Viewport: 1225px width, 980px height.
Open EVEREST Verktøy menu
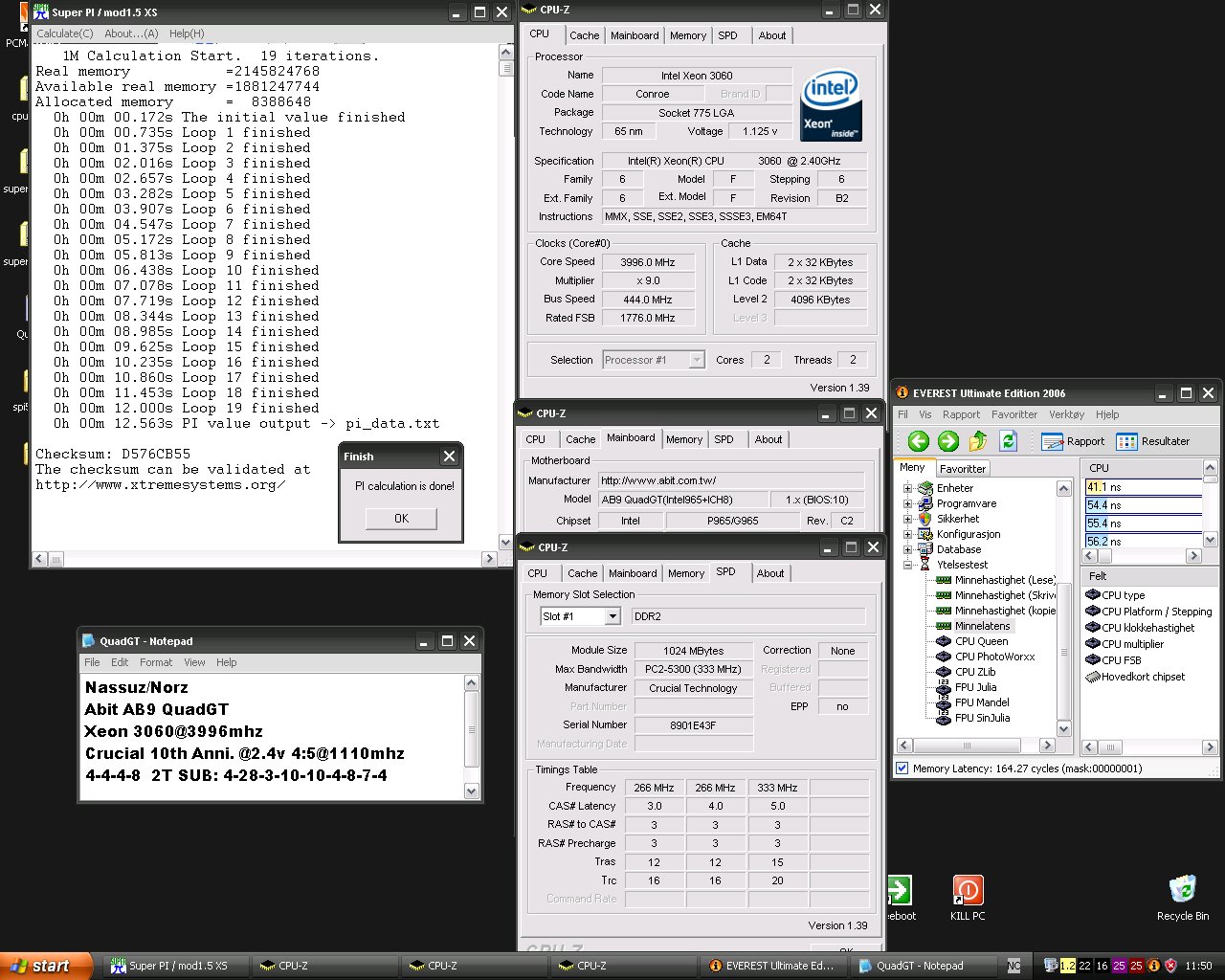(x=1066, y=414)
